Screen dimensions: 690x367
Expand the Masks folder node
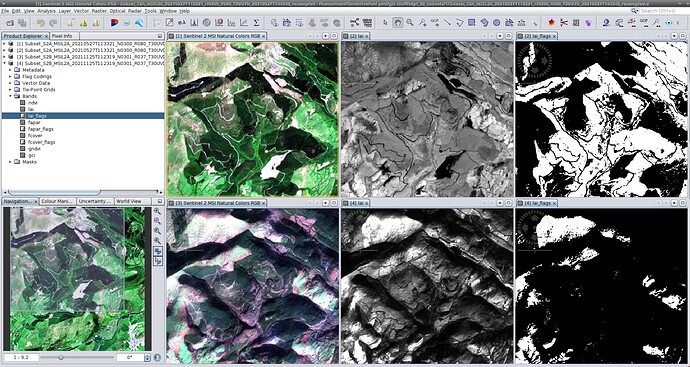(x=11, y=162)
